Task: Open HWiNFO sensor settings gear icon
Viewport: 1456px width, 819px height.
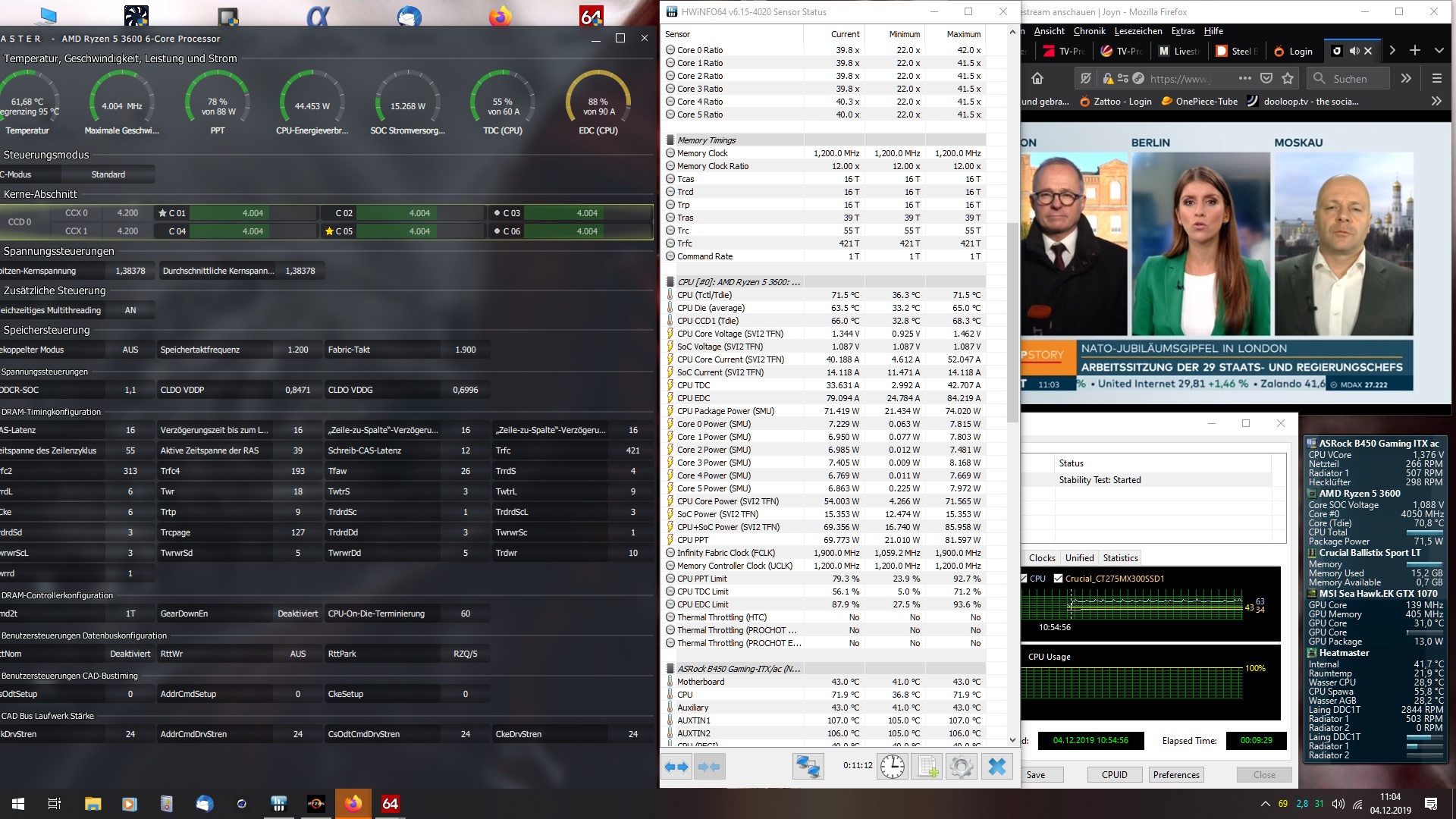Action: click(961, 767)
